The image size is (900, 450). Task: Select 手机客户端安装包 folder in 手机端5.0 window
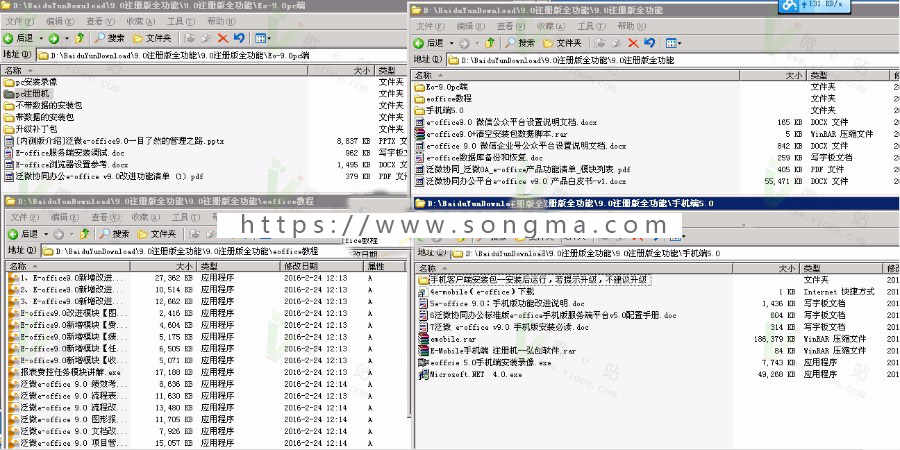[x=533, y=280]
